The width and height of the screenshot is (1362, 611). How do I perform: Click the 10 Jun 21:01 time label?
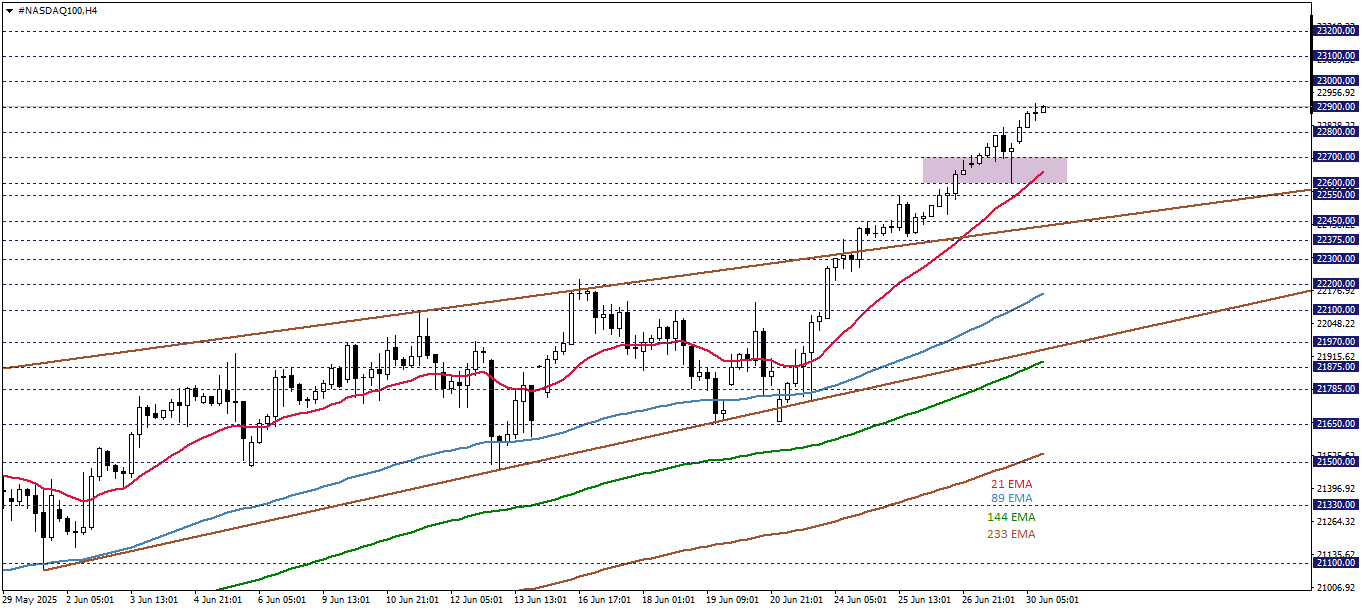point(413,600)
